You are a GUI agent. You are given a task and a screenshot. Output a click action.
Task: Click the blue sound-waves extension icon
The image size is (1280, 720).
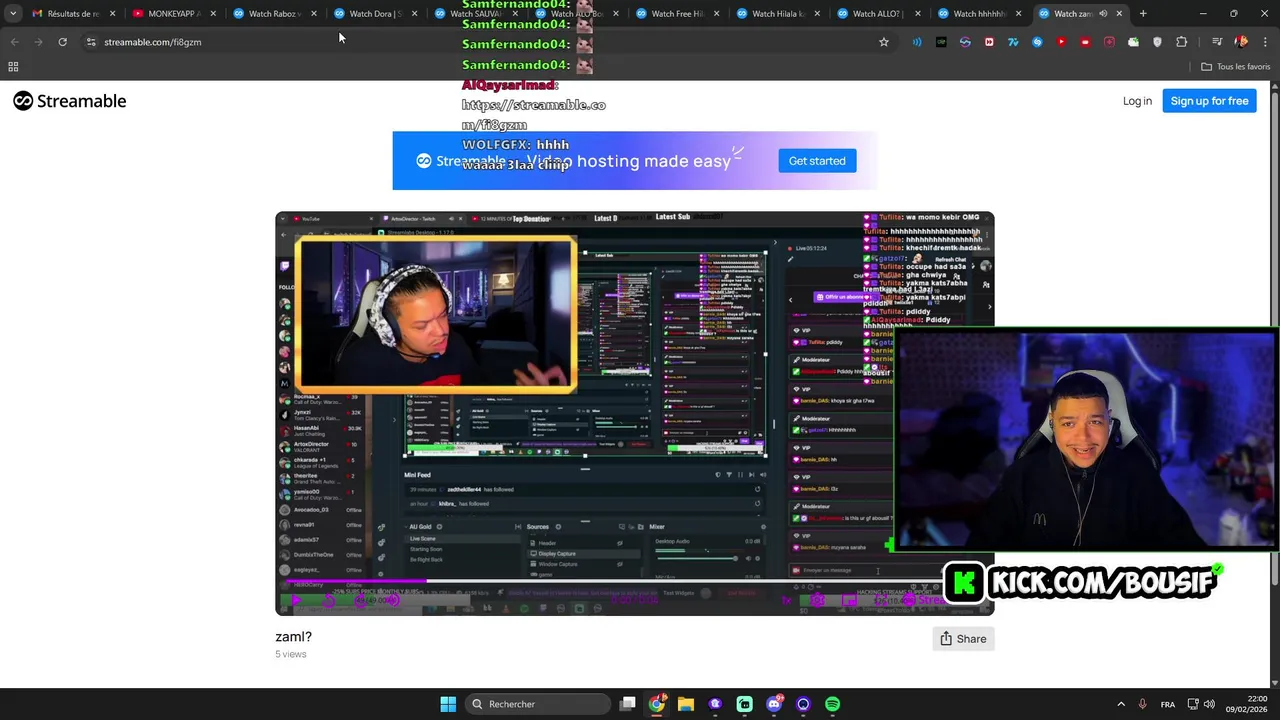pos(917,42)
